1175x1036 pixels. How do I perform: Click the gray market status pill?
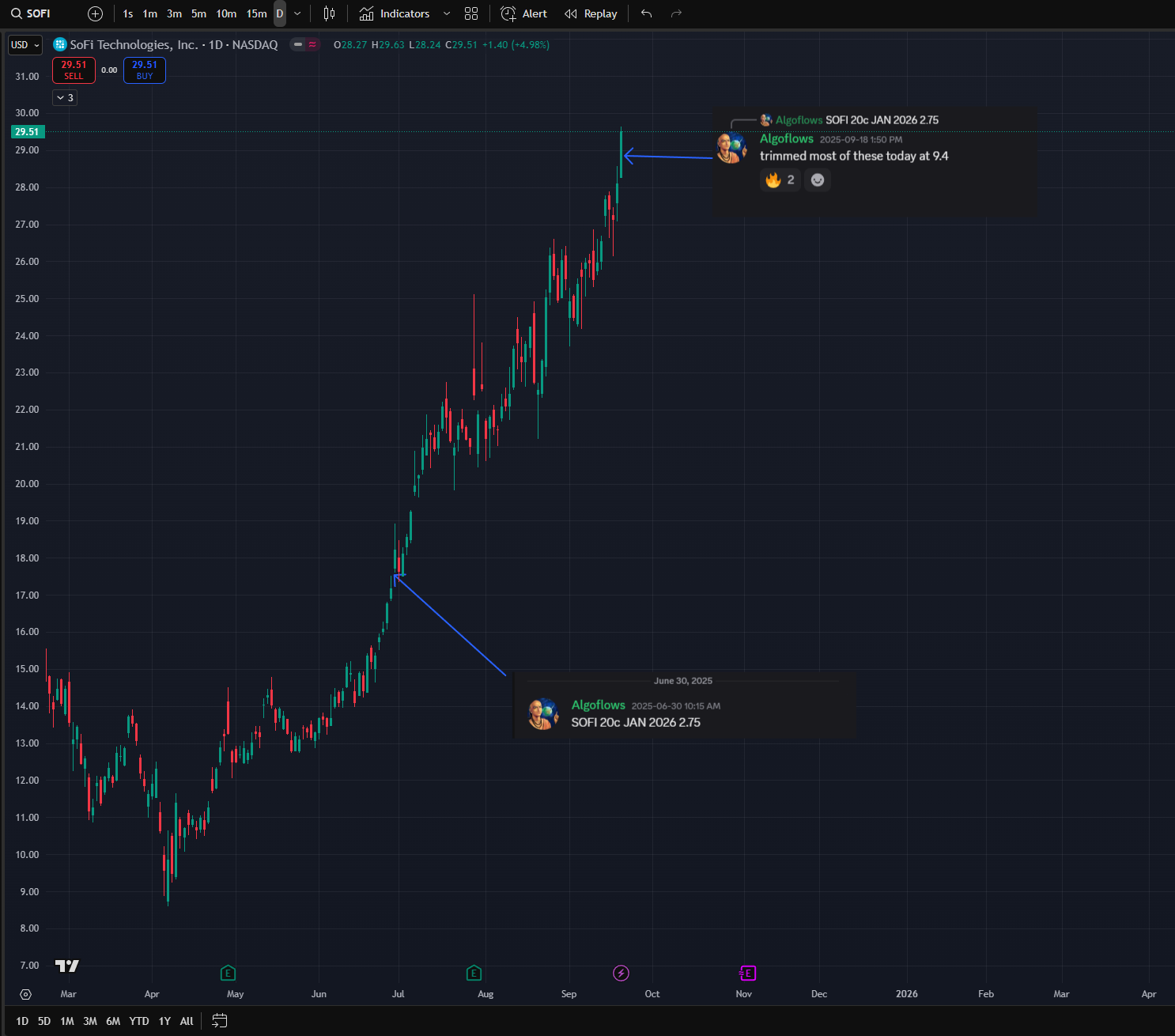(x=298, y=45)
